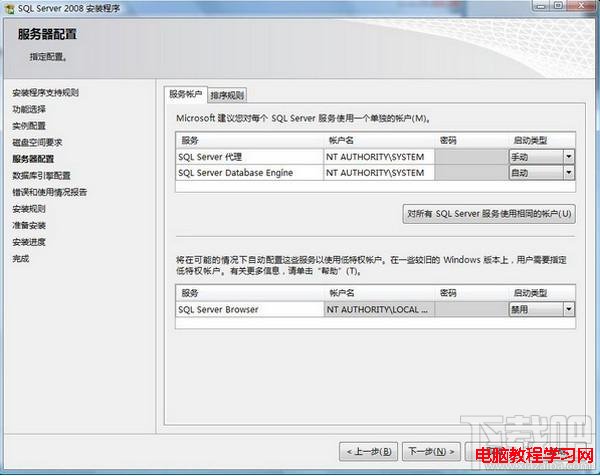Click NT AUTHORITY\LOCAL account cell for Browser
Image resolution: width=600 pixels, height=476 pixels.
tap(379, 309)
